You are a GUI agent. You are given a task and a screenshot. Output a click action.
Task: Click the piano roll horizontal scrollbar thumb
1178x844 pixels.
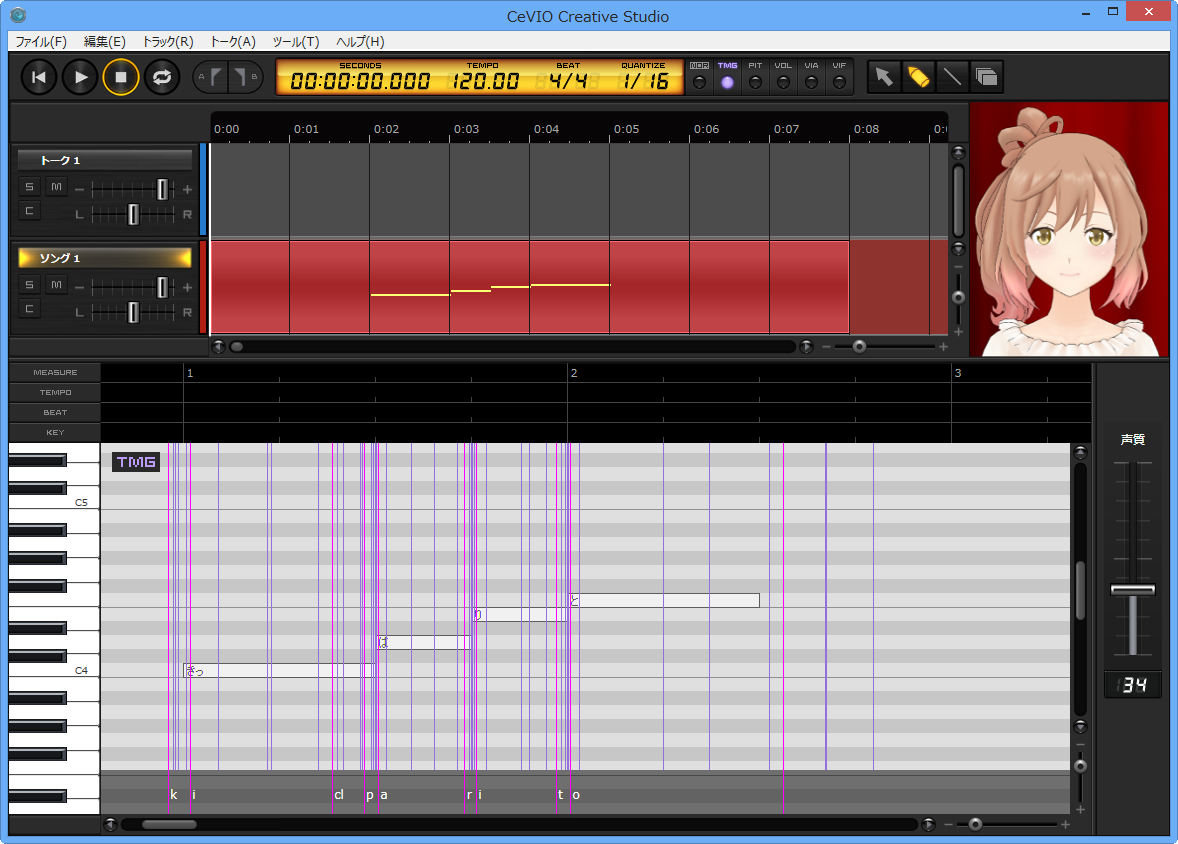[x=169, y=824]
